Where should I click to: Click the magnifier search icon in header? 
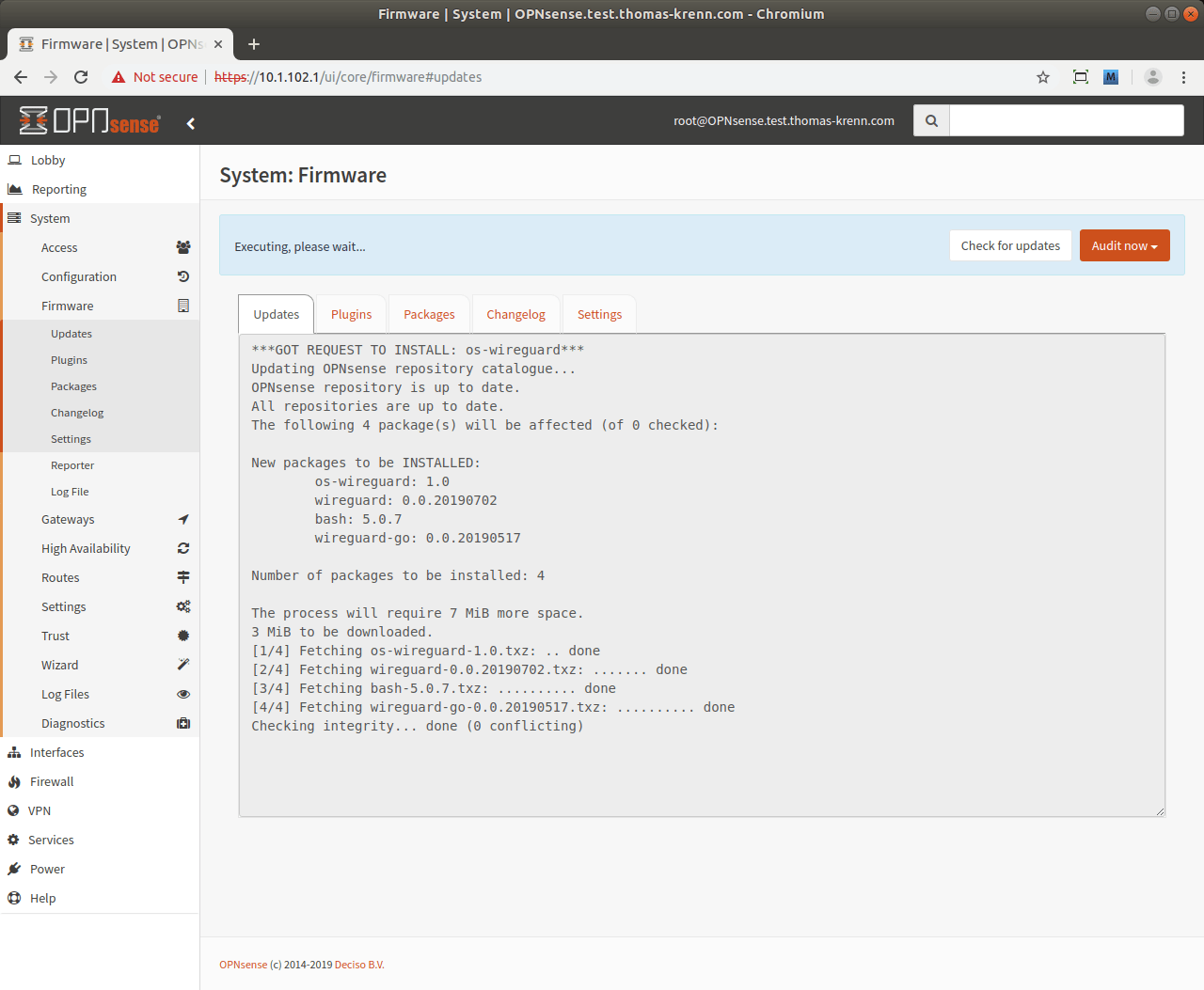tap(931, 121)
